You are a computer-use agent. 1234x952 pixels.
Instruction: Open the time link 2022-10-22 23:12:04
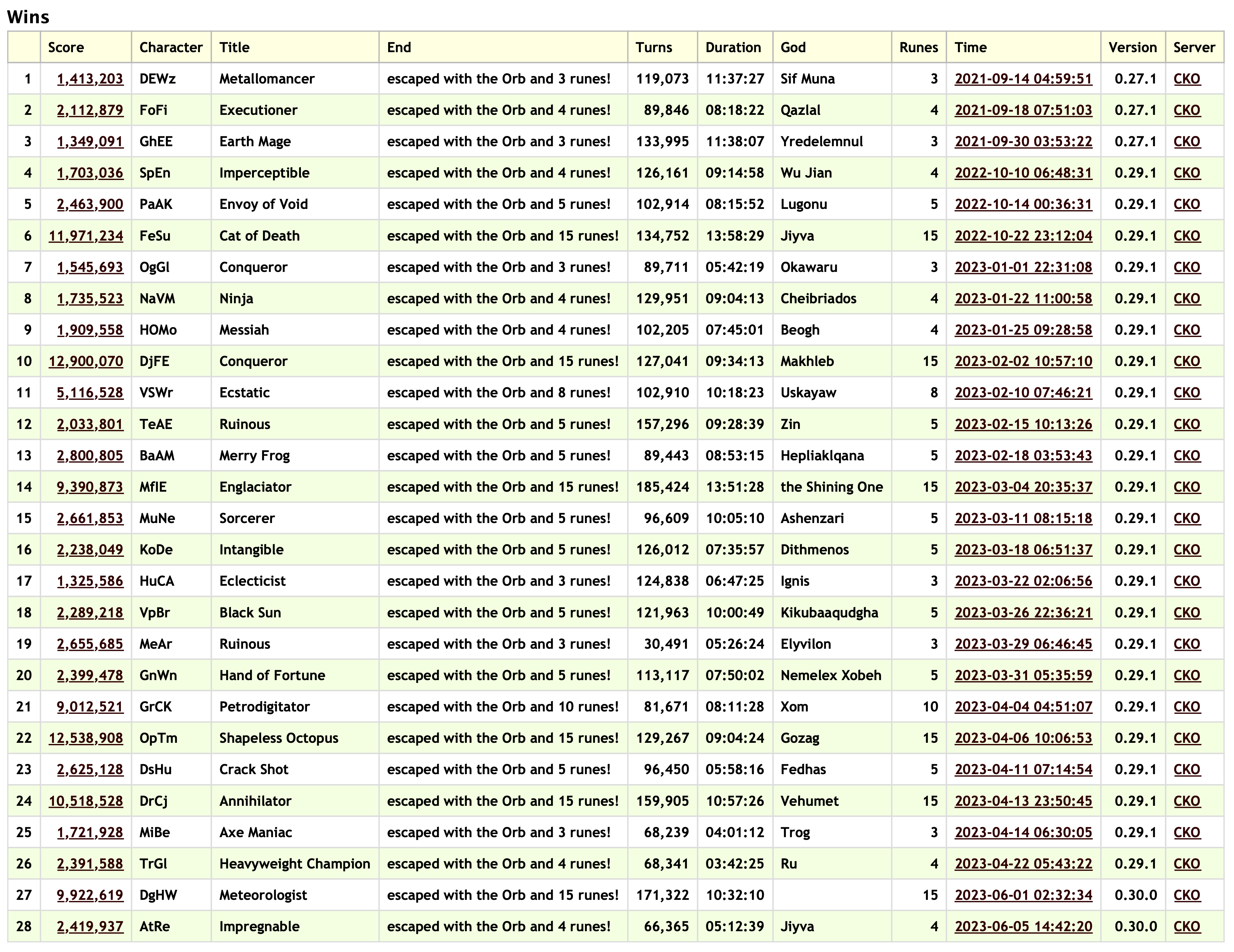click(1023, 235)
